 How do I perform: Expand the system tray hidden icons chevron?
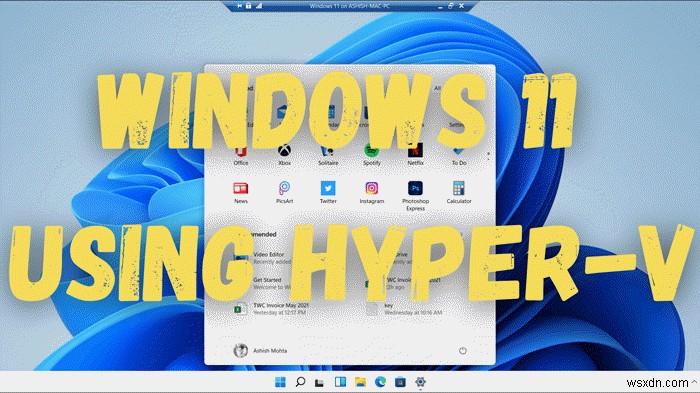pos(695,382)
